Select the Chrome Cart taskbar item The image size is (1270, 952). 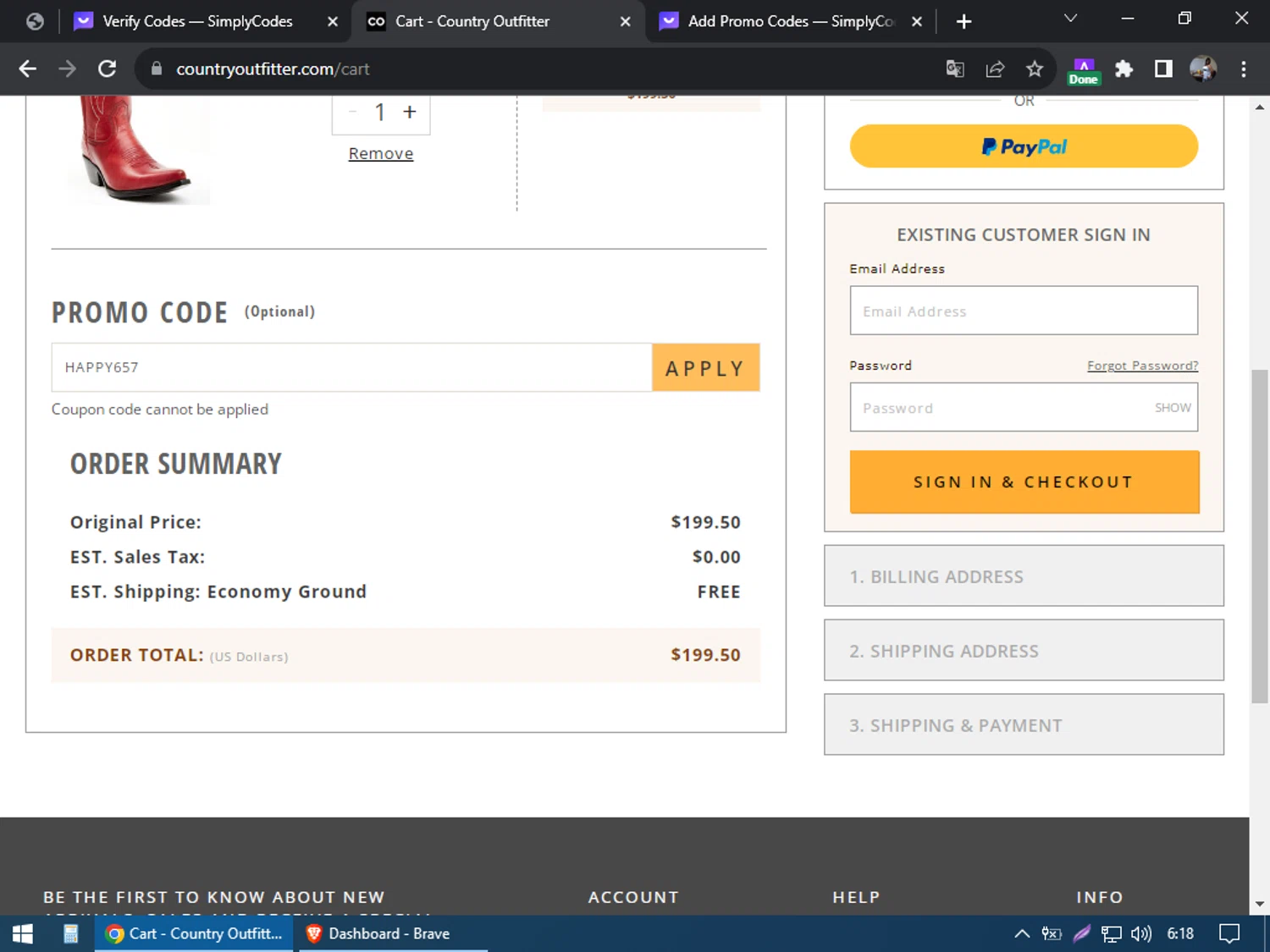point(194,933)
